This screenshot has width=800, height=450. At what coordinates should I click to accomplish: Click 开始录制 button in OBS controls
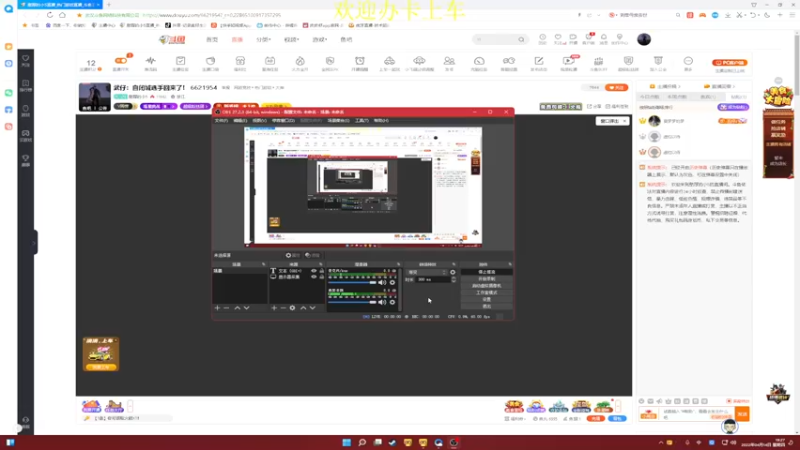point(487,279)
